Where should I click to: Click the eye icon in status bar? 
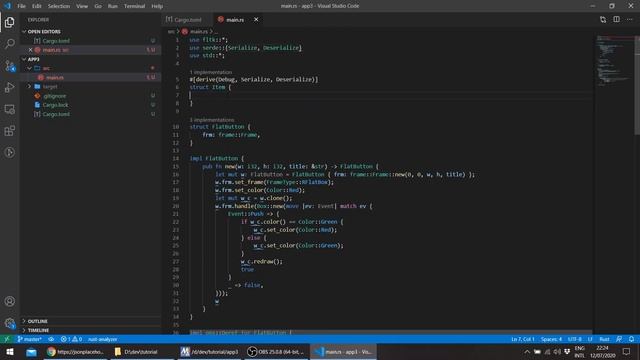[x=51, y=339]
